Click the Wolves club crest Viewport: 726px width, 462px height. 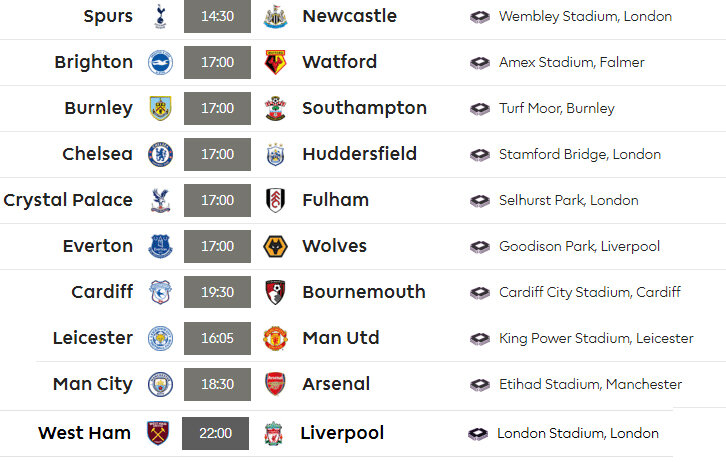pyautogui.click(x=275, y=246)
